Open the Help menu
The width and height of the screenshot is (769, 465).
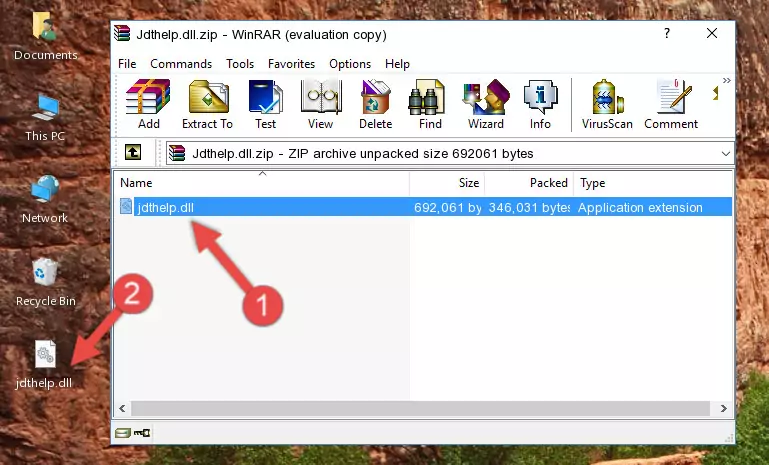click(397, 64)
